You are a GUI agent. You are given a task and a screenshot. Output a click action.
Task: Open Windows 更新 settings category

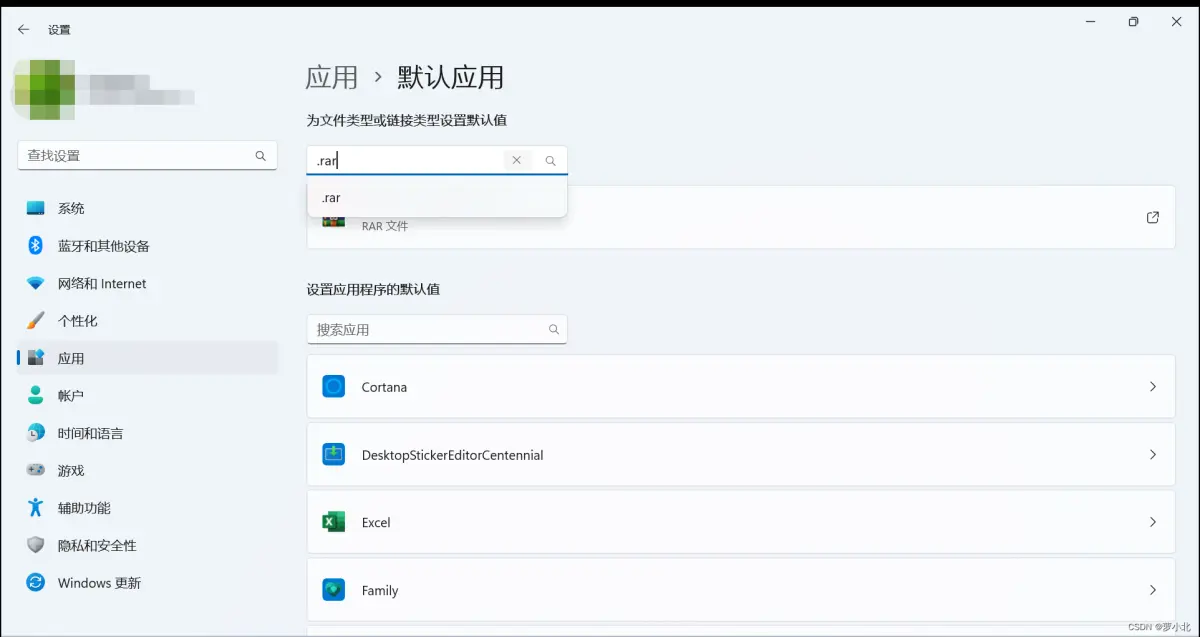[147, 583]
